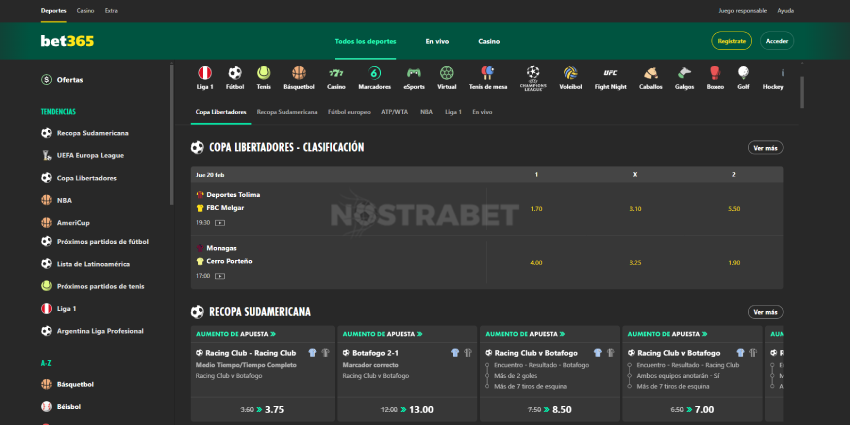The width and height of the screenshot is (850, 425).
Task: Pick the draw odds 3.25
Action: 635,262
